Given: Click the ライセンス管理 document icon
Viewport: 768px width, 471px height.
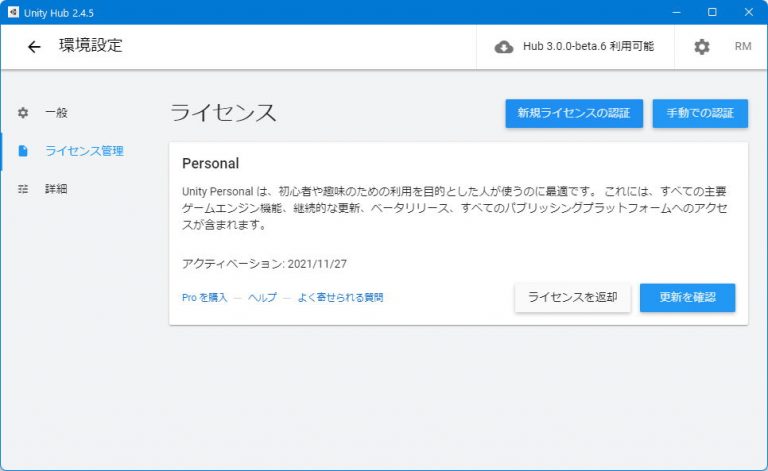Looking at the screenshot, I should point(23,151).
